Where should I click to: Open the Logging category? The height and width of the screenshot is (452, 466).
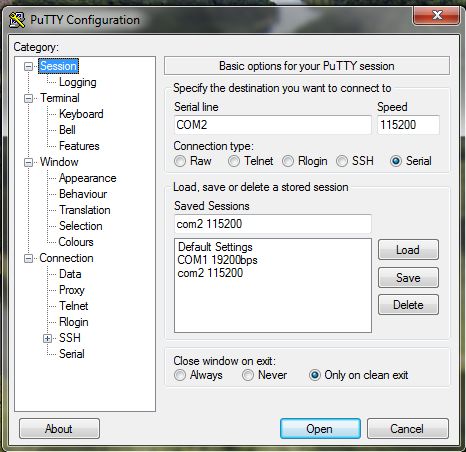point(78,82)
